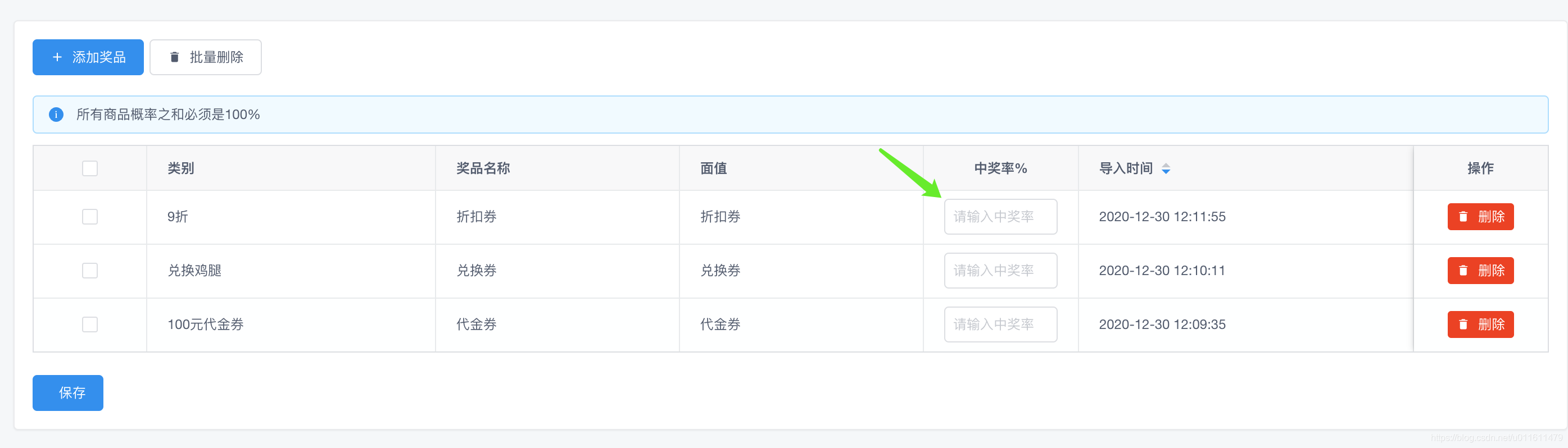Click the 添加奖品 button

point(88,57)
